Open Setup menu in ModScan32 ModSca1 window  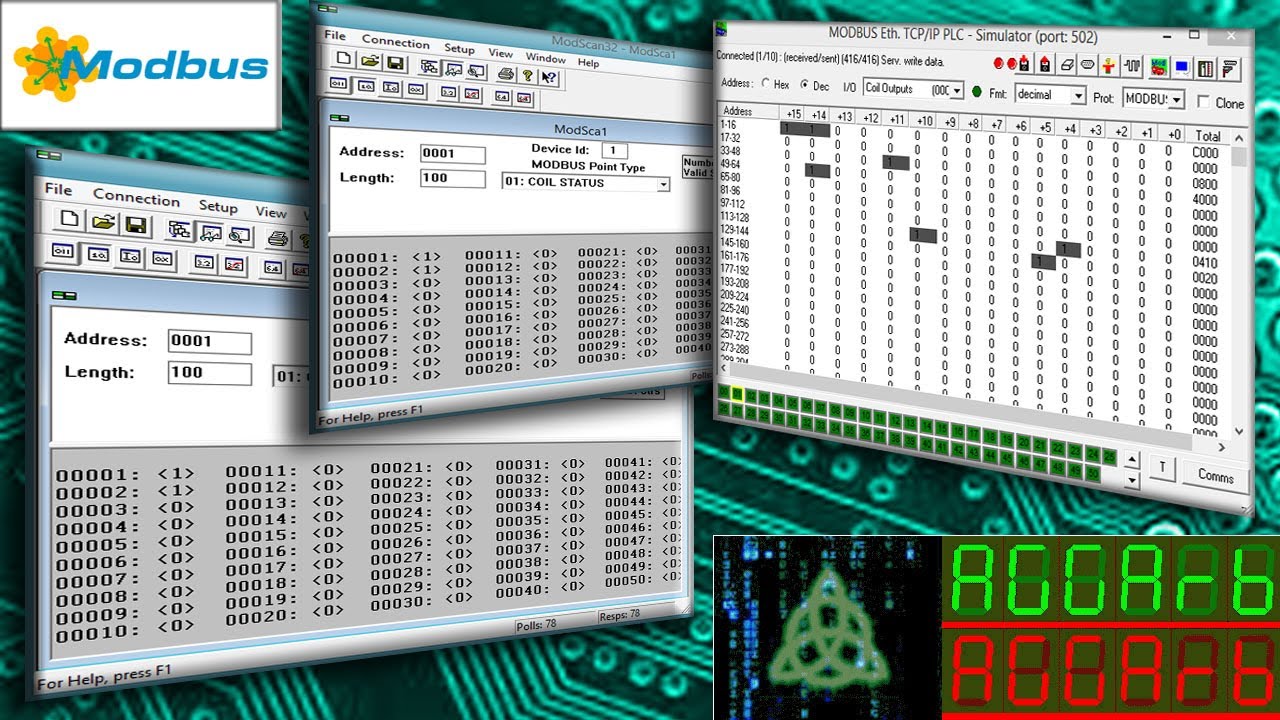tap(460, 49)
